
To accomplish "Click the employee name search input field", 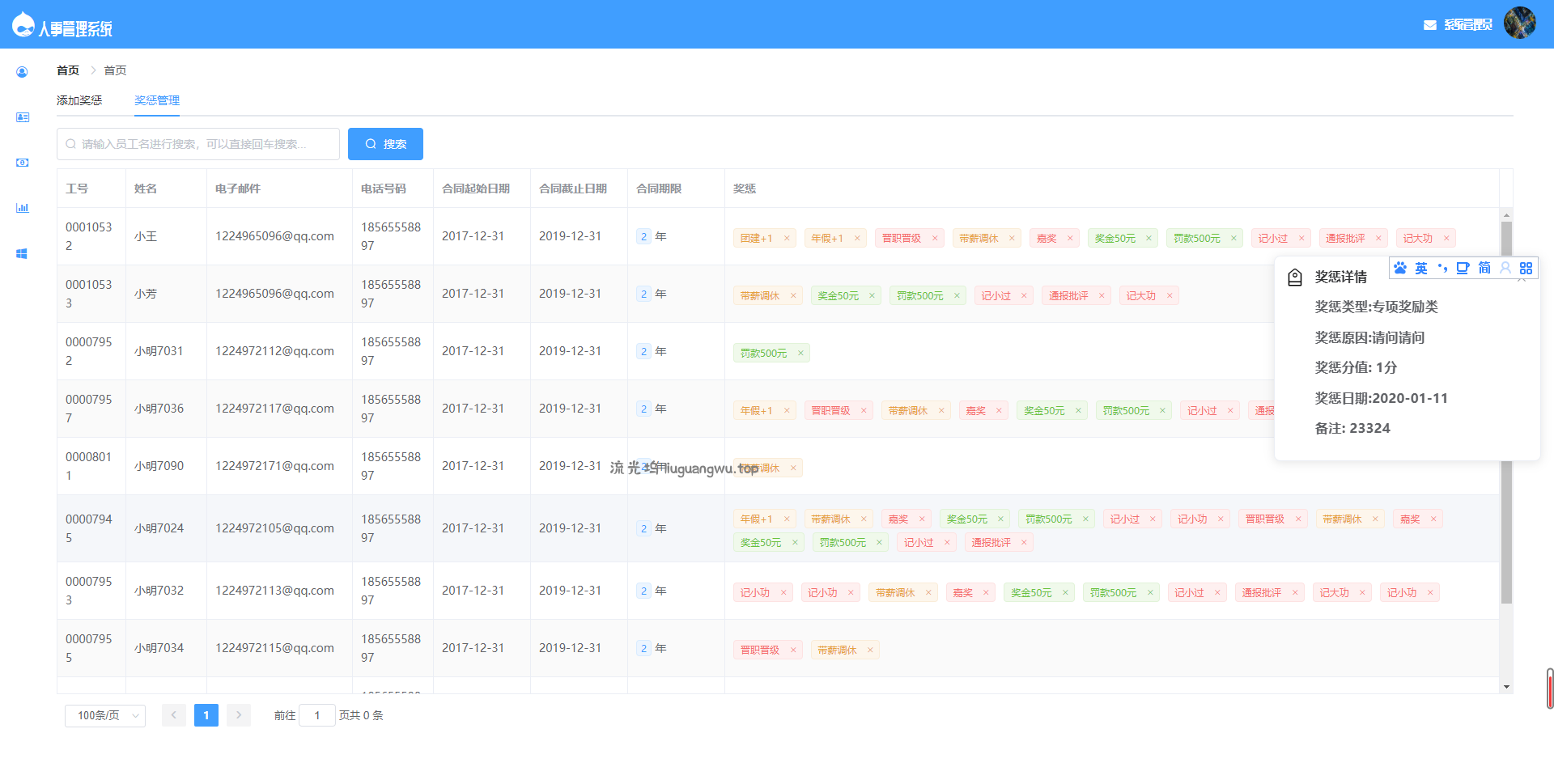I will 198,144.
